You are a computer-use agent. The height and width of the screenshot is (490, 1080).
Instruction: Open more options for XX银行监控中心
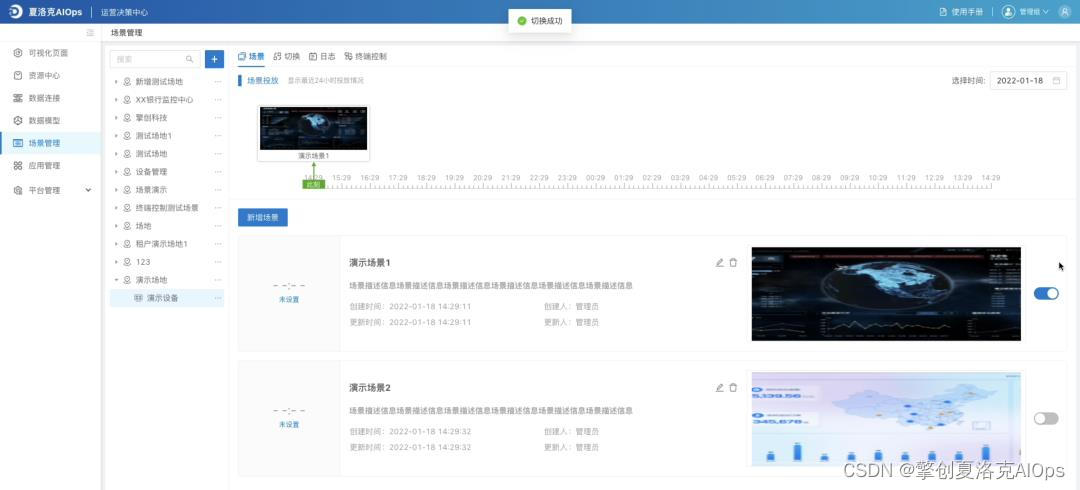218,100
